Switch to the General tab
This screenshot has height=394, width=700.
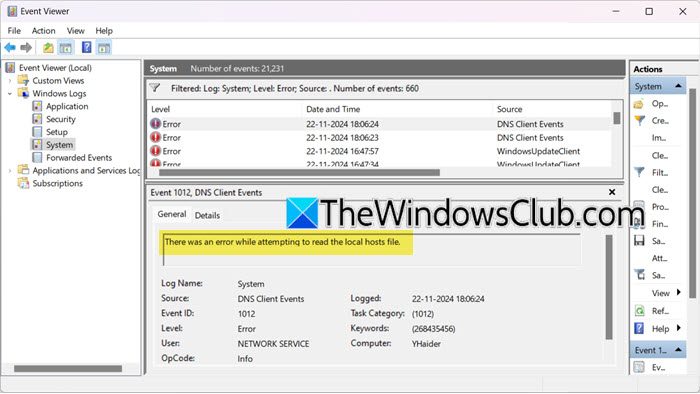coord(172,214)
